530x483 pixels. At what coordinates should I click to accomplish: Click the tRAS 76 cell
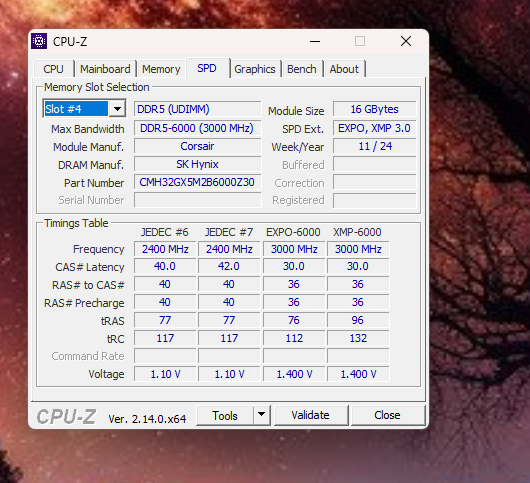[x=294, y=320]
